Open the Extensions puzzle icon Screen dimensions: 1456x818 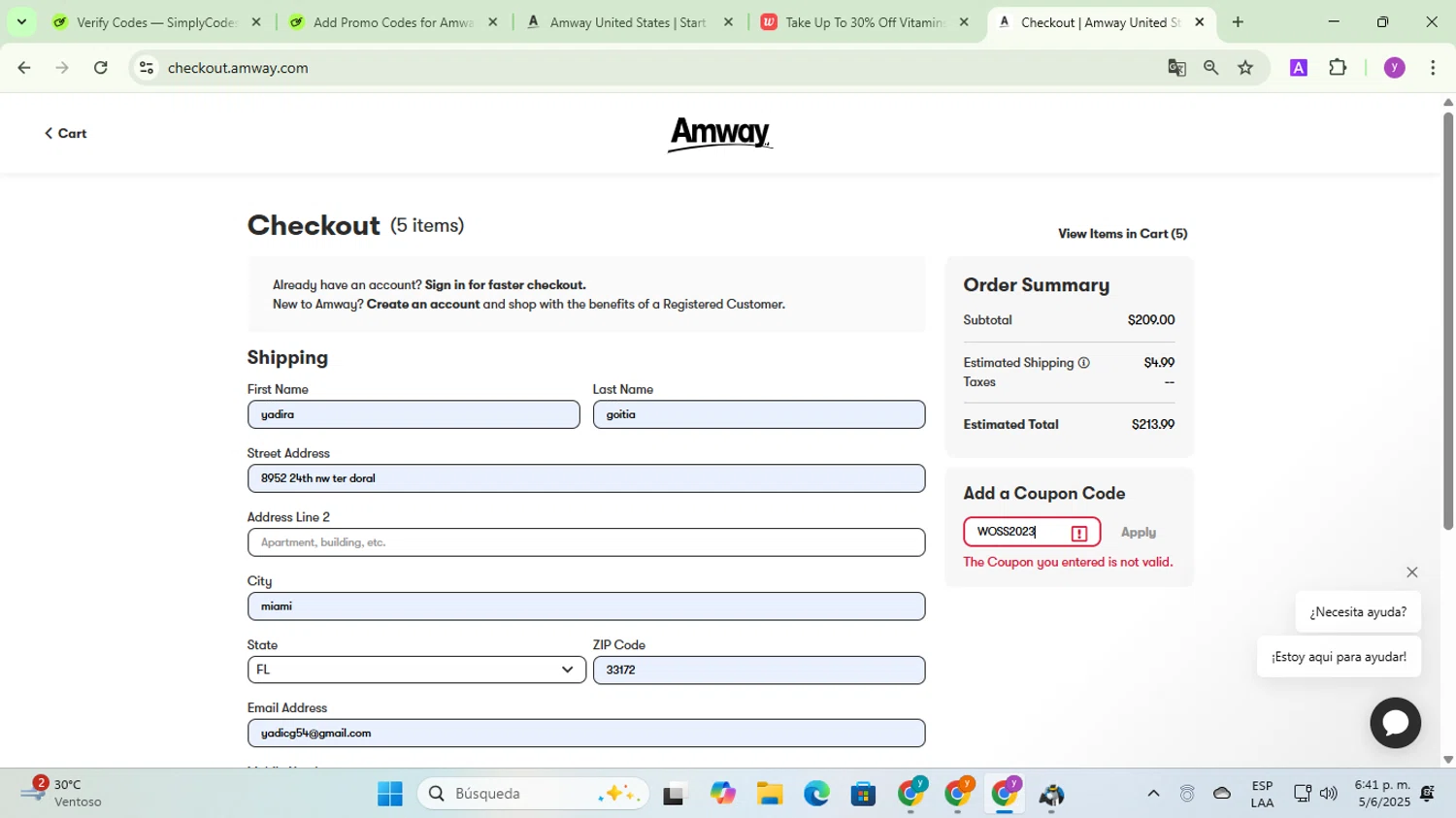[x=1338, y=68]
